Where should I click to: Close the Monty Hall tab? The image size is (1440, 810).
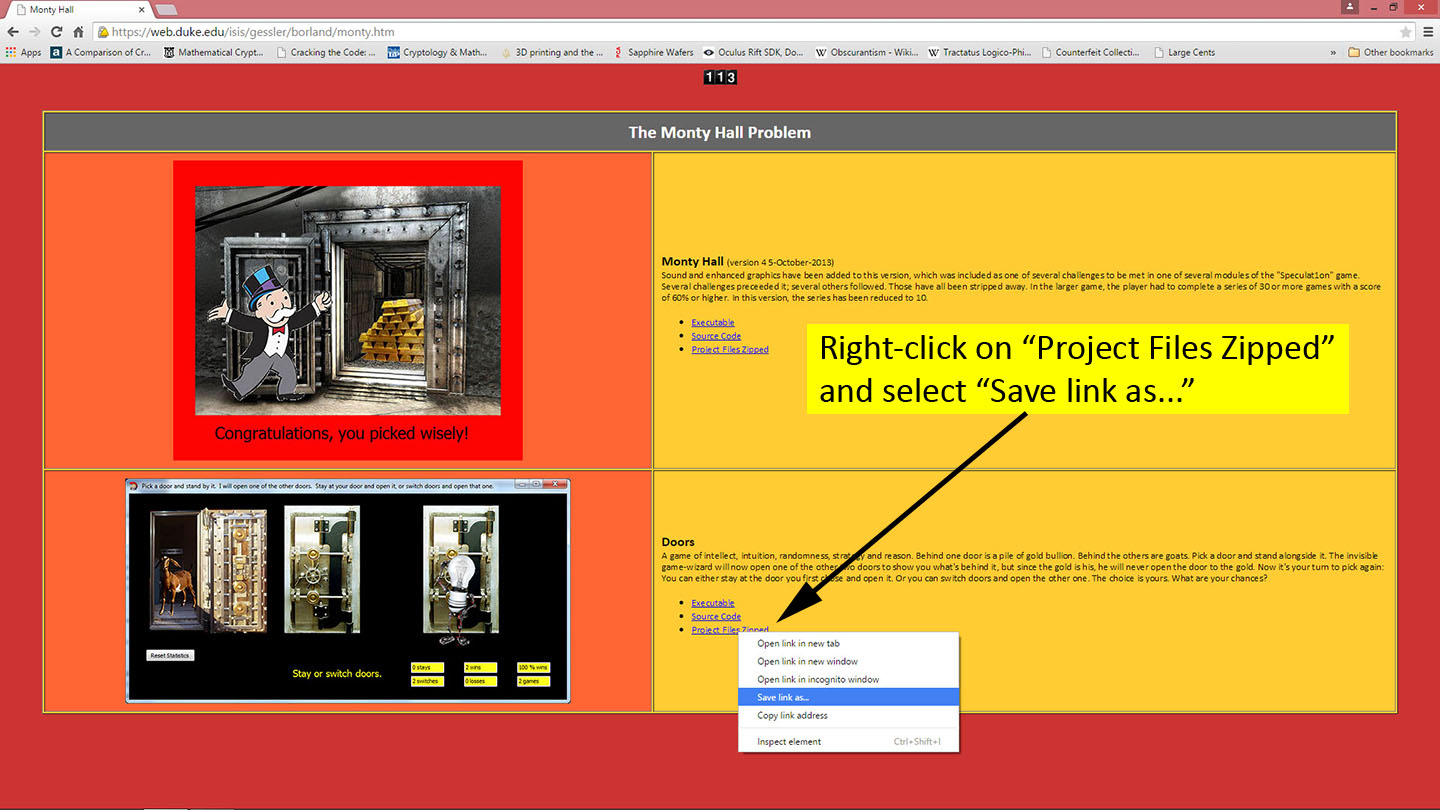(141, 9)
